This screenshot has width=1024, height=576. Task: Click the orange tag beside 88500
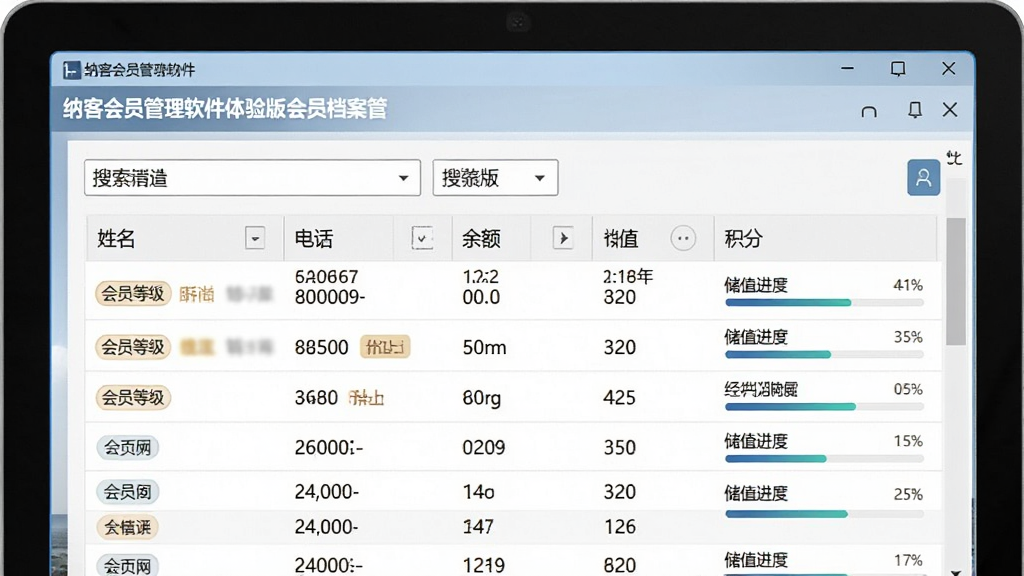pos(385,347)
